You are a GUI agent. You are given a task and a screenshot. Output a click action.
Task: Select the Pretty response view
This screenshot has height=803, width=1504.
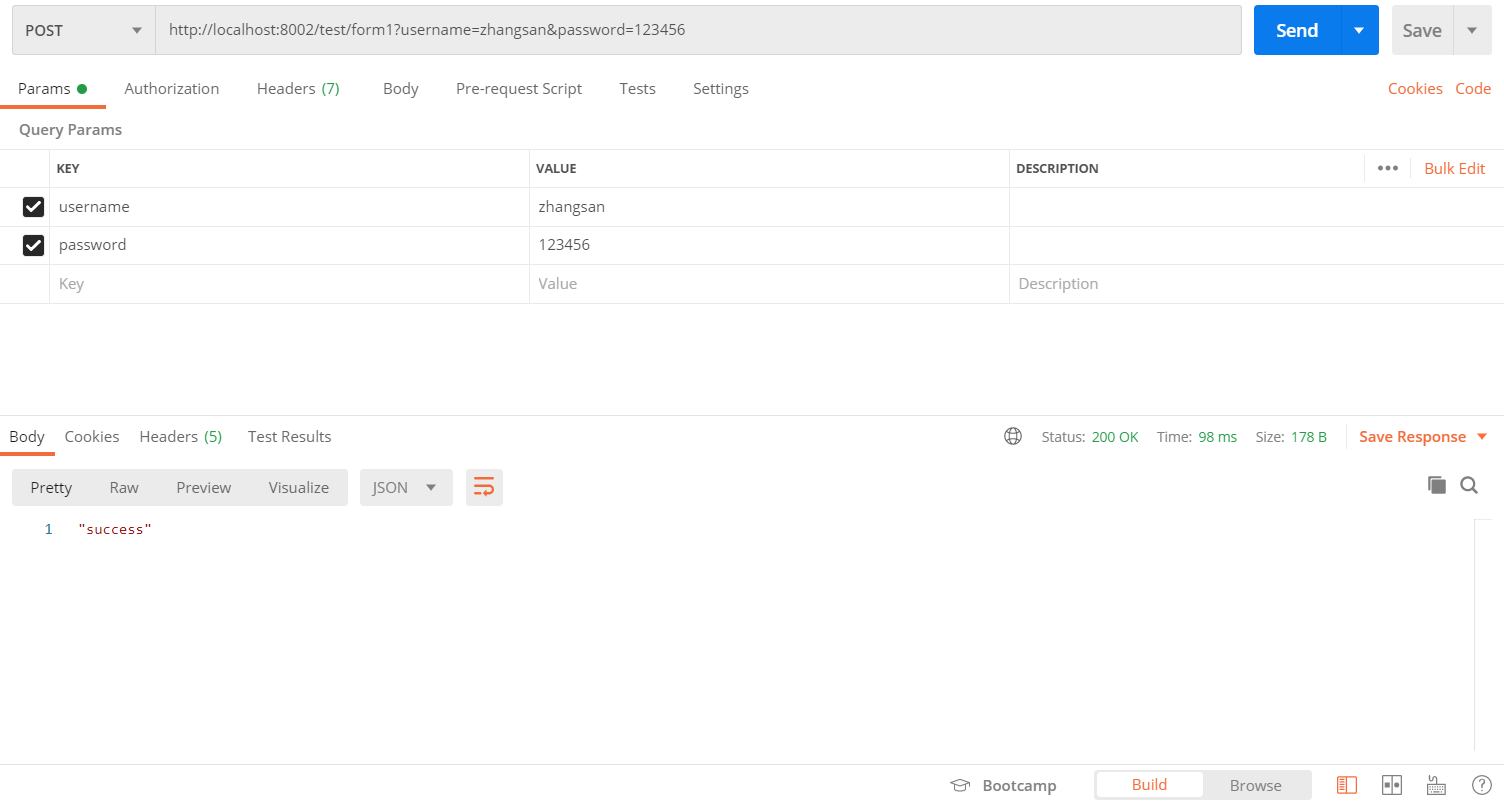coord(51,487)
